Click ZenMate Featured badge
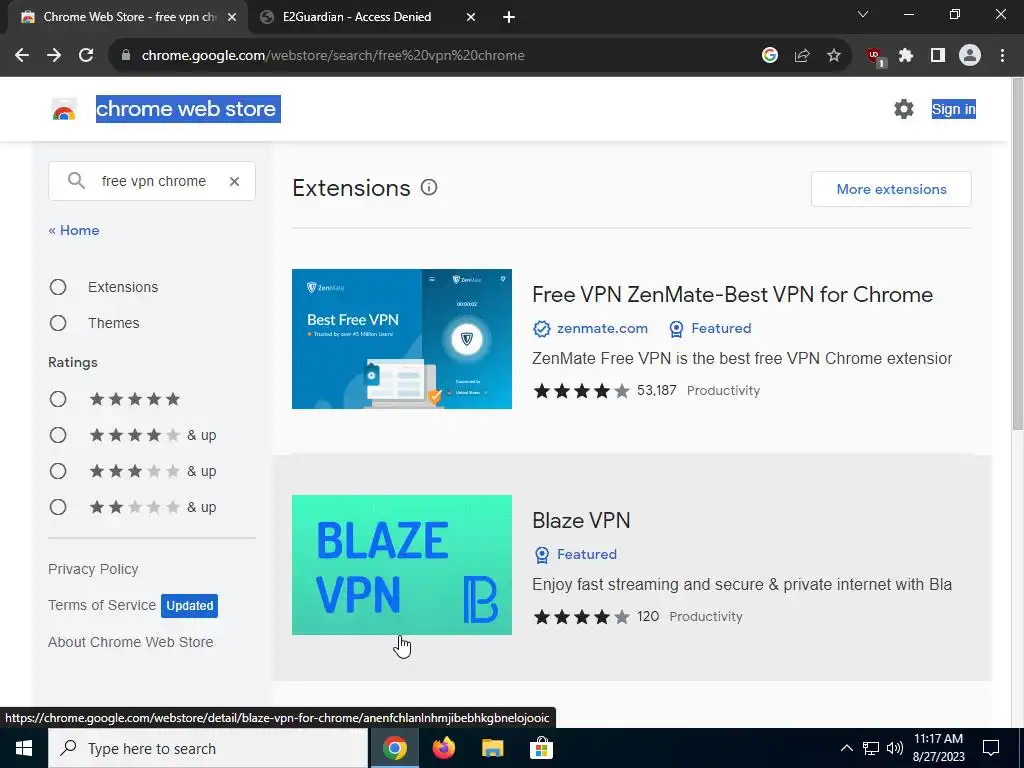 tap(711, 328)
